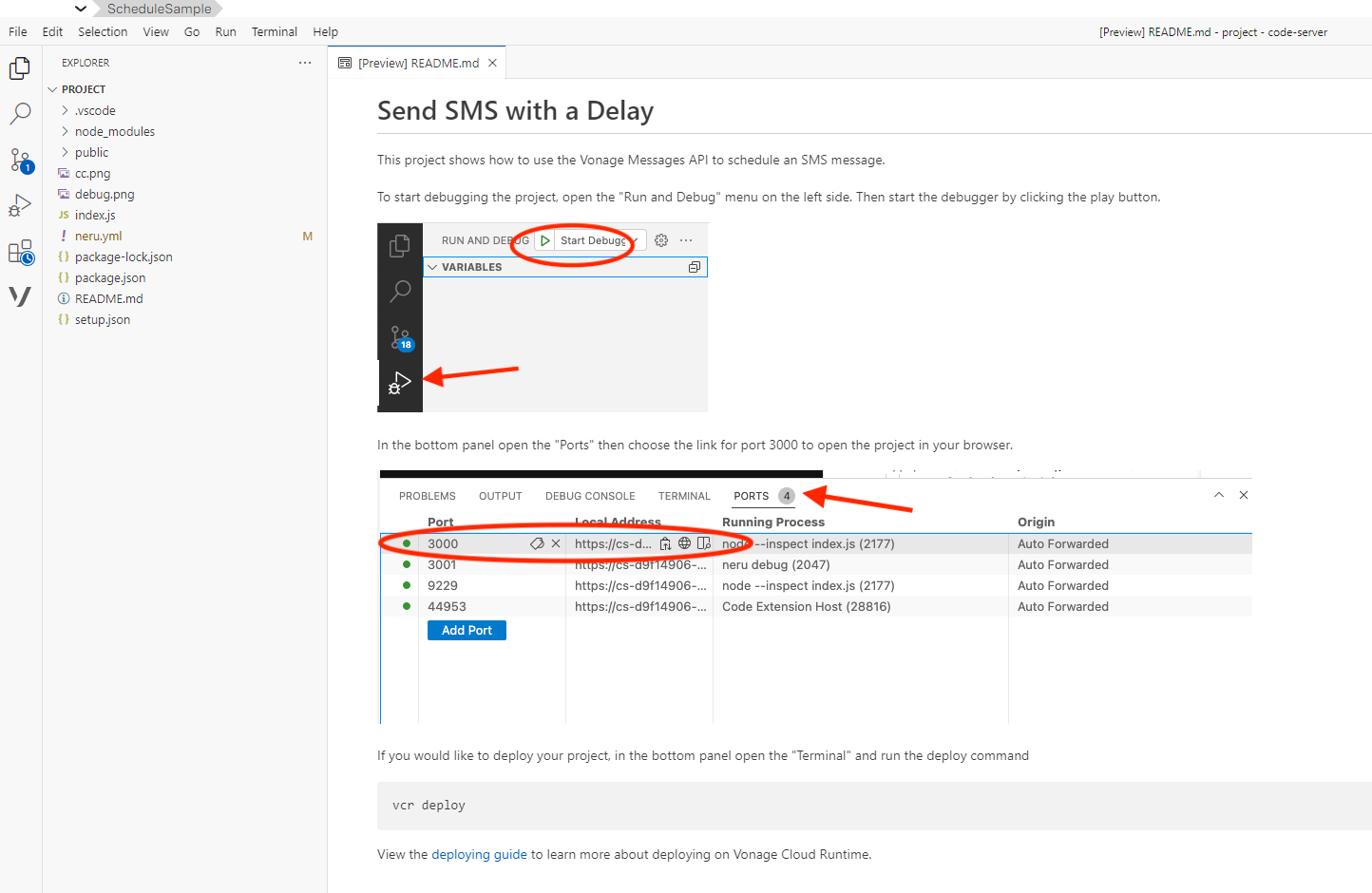Click the preview icon on README.md tab
Viewport: 1372px width, 893px height.
[x=345, y=63]
